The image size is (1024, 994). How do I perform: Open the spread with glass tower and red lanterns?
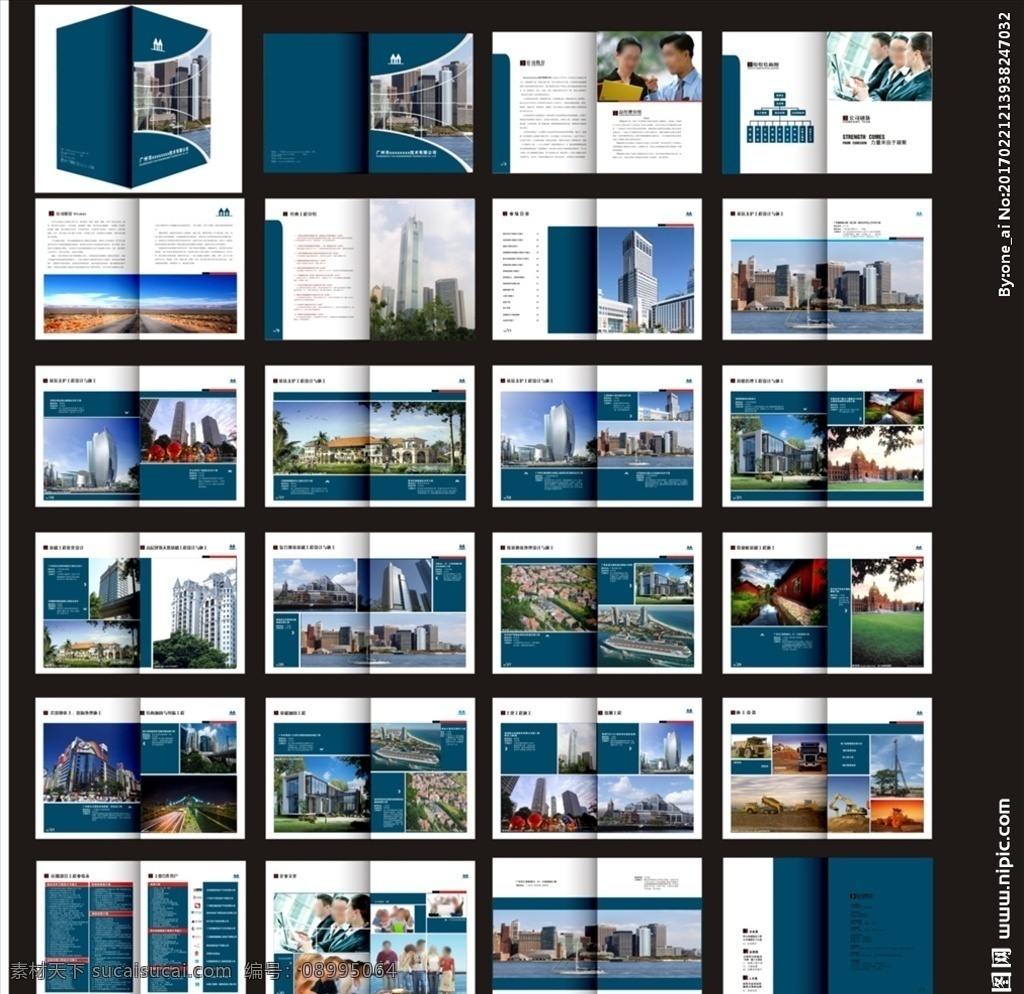coord(140,436)
